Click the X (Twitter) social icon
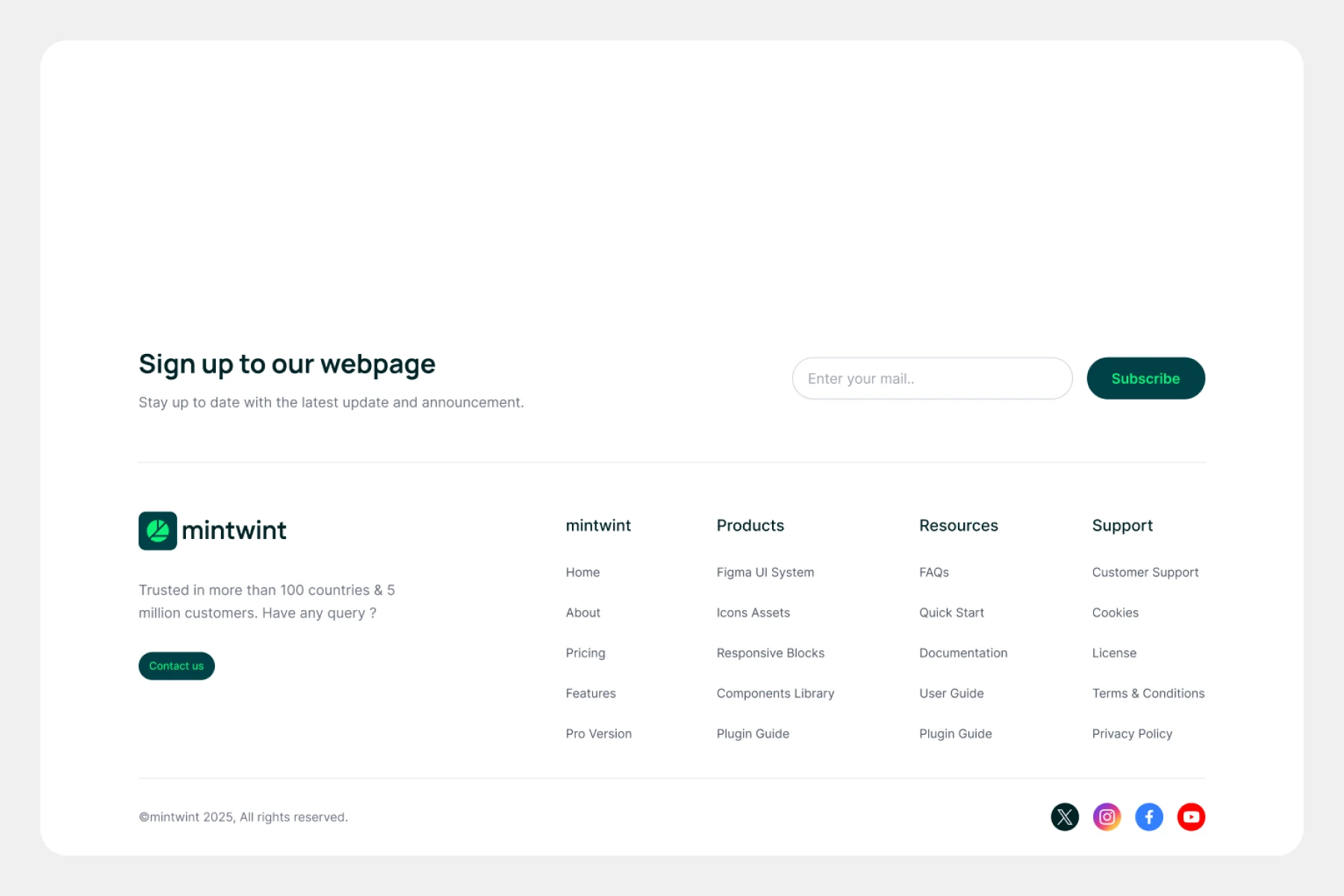 pyautogui.click(x=1064, y=817)
